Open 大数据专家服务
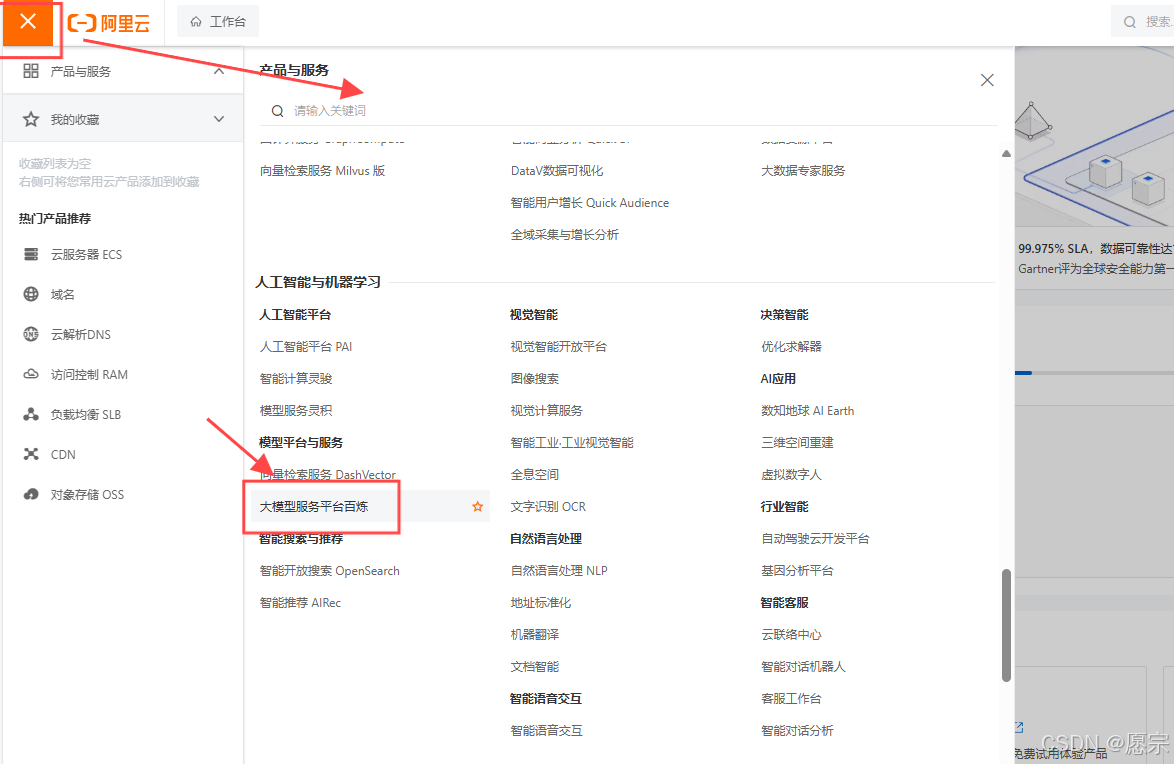 (x=803, y=171)
